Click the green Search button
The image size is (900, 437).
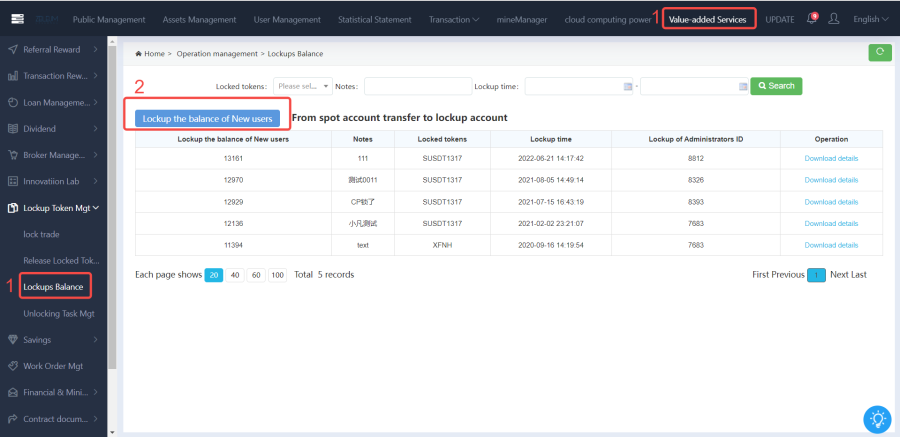[x=777, y=86]
